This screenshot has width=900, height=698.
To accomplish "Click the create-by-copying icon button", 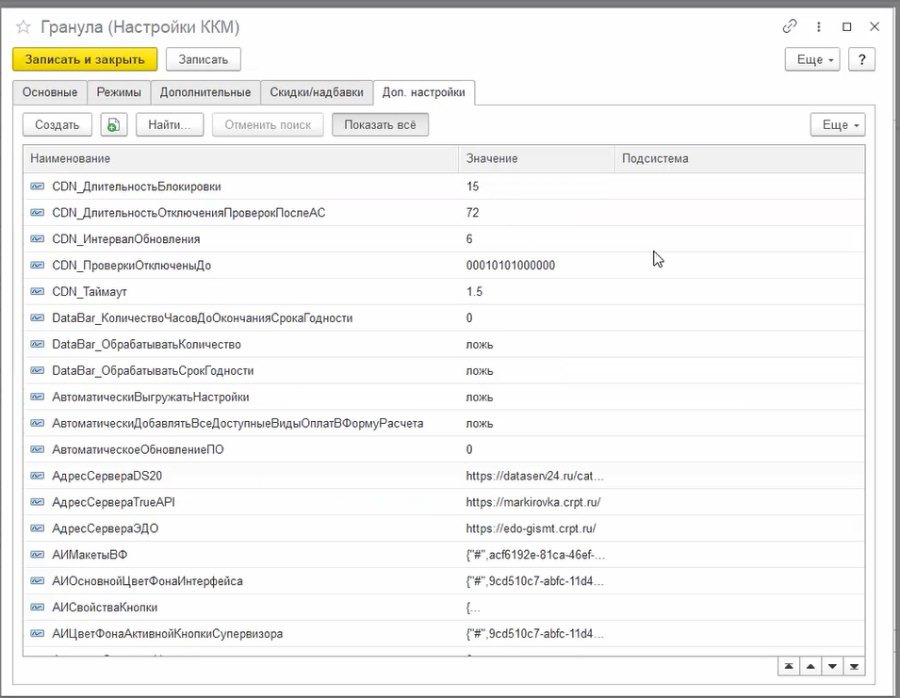I will 114,125.
